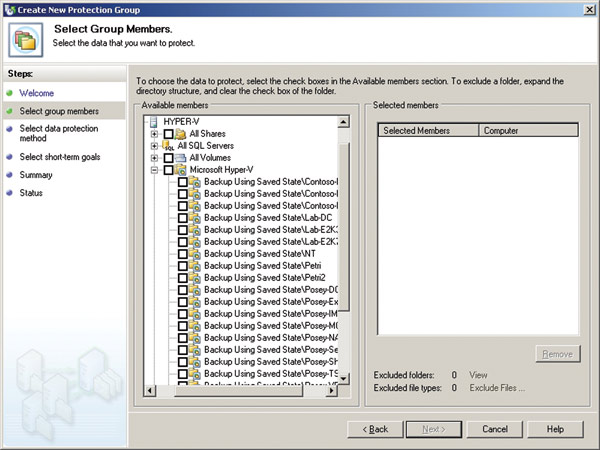The height and width of the screenshot is (450, 600).
Task: Click the vertical scrollbar thumb in Available members
Action: point(343,227)
